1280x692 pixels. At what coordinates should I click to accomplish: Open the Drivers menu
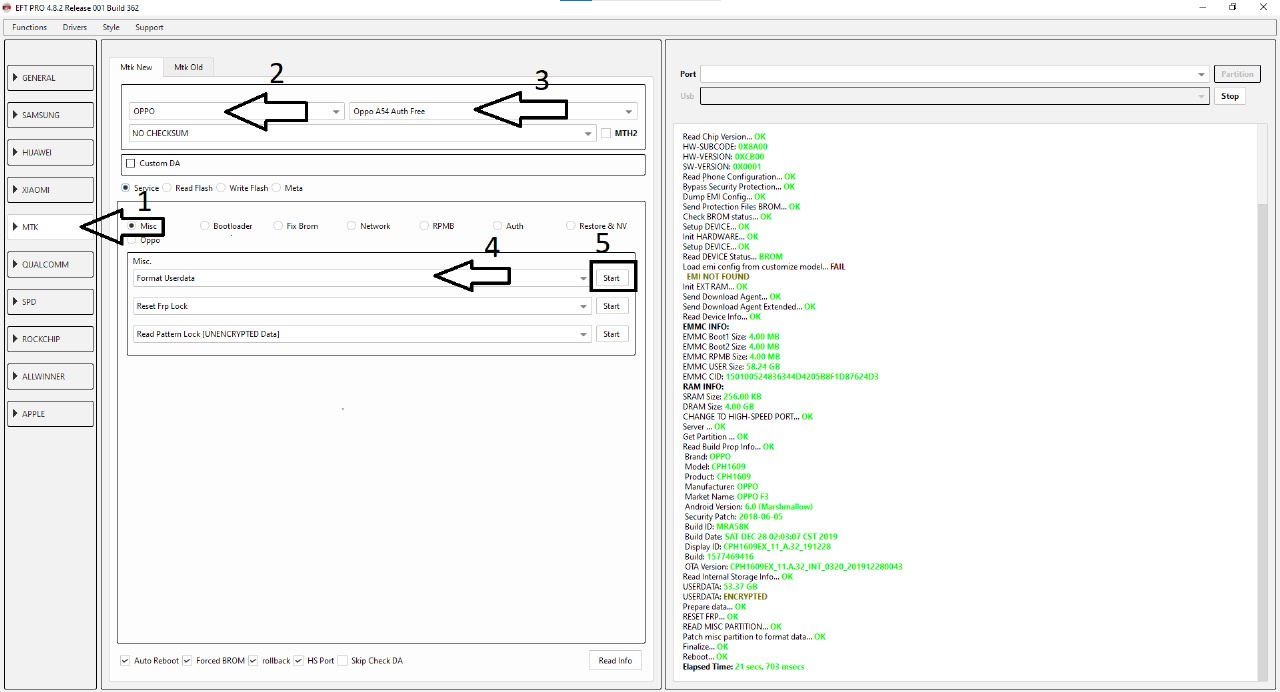(74, 27)
